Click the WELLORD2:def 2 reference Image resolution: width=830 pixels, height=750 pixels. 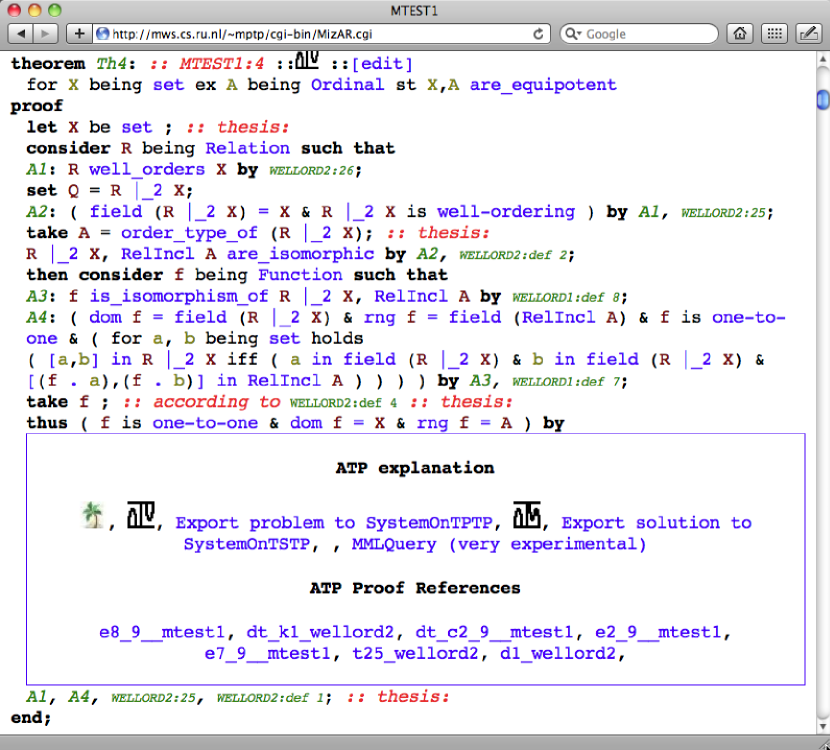(x=513, y=255)
